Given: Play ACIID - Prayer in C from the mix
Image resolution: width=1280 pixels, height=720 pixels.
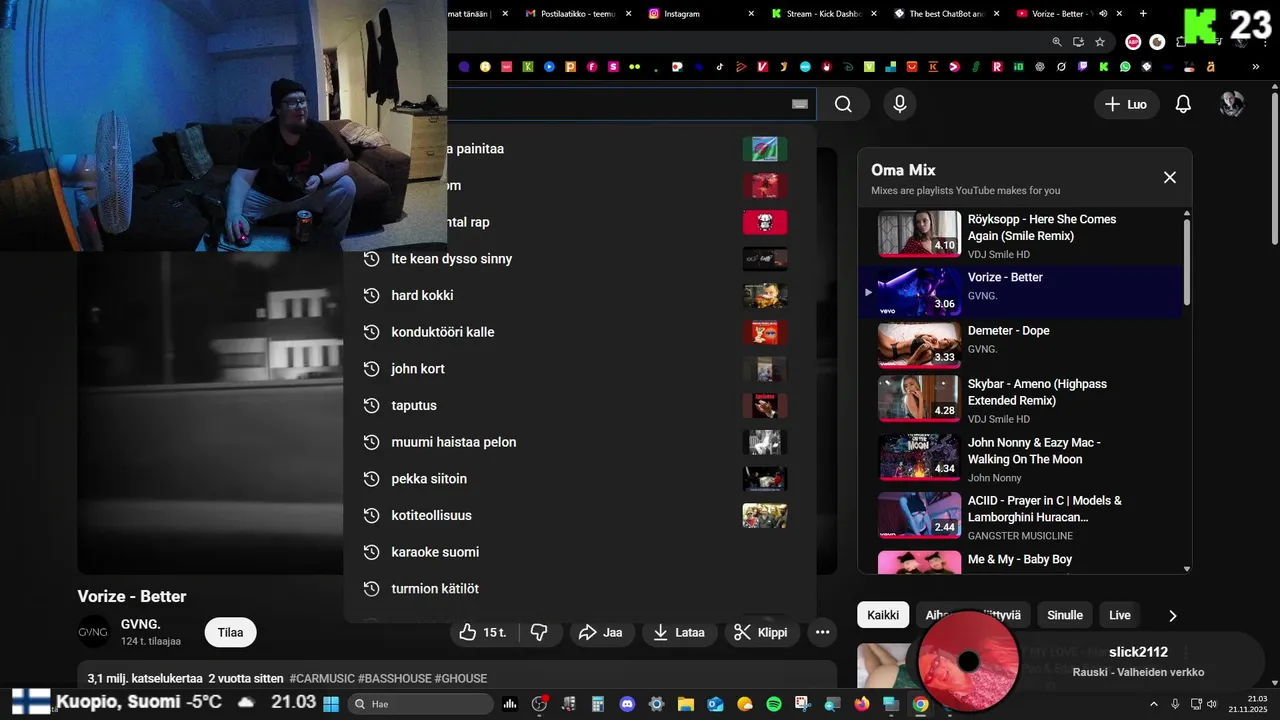Looking at the screenshot, I should [1020, 516].
